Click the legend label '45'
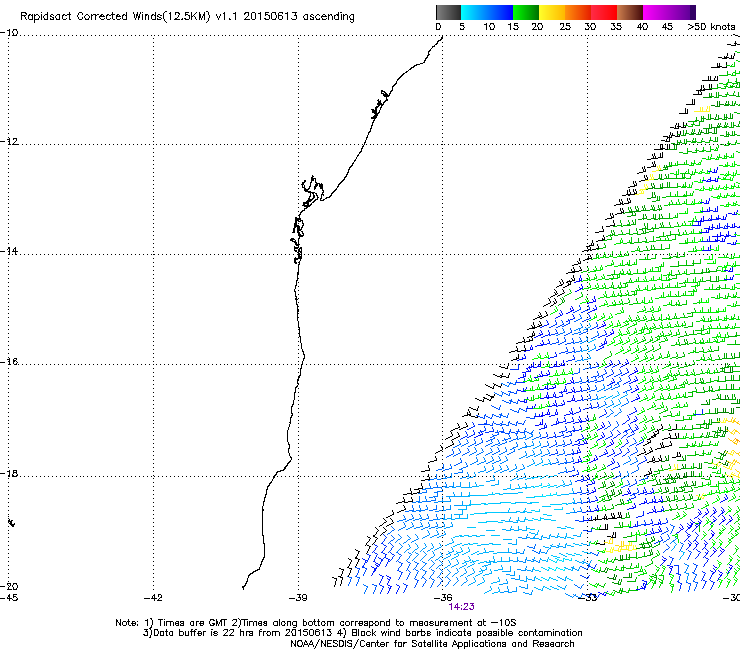This screenshot has height=650, width=740. tap(667, 27)
